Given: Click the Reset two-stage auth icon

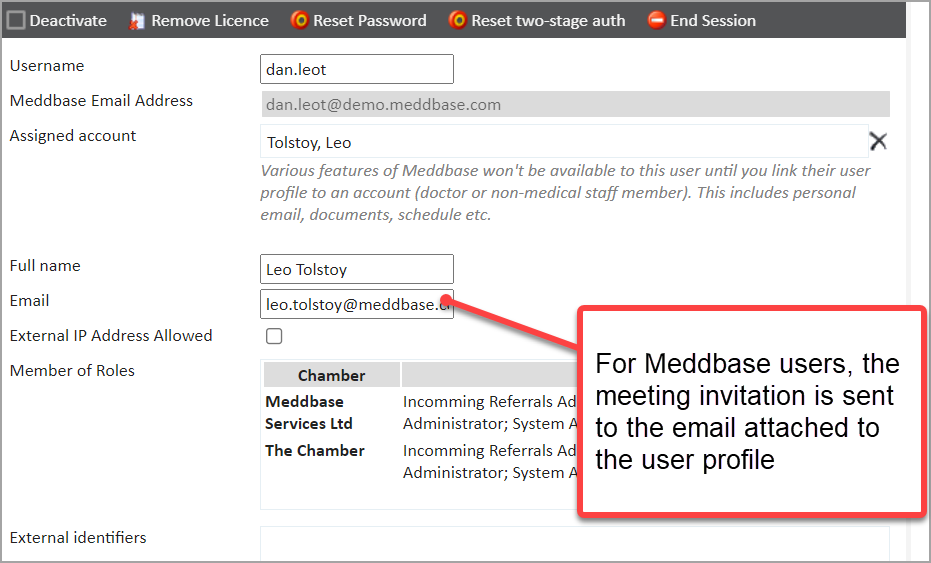Looking at the screenshot, I should click(x=457, y=20).
